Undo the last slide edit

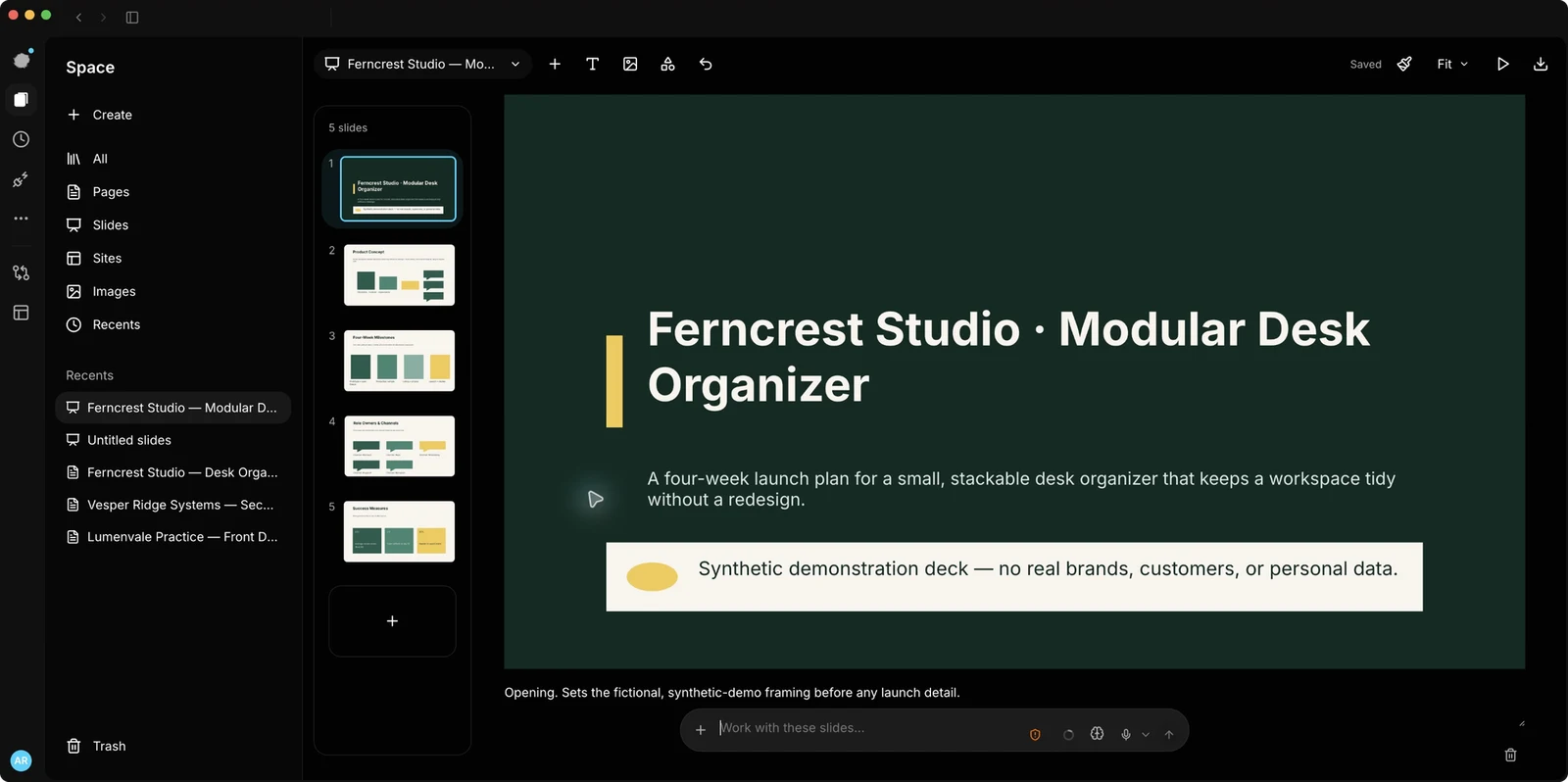pos(706,64)
